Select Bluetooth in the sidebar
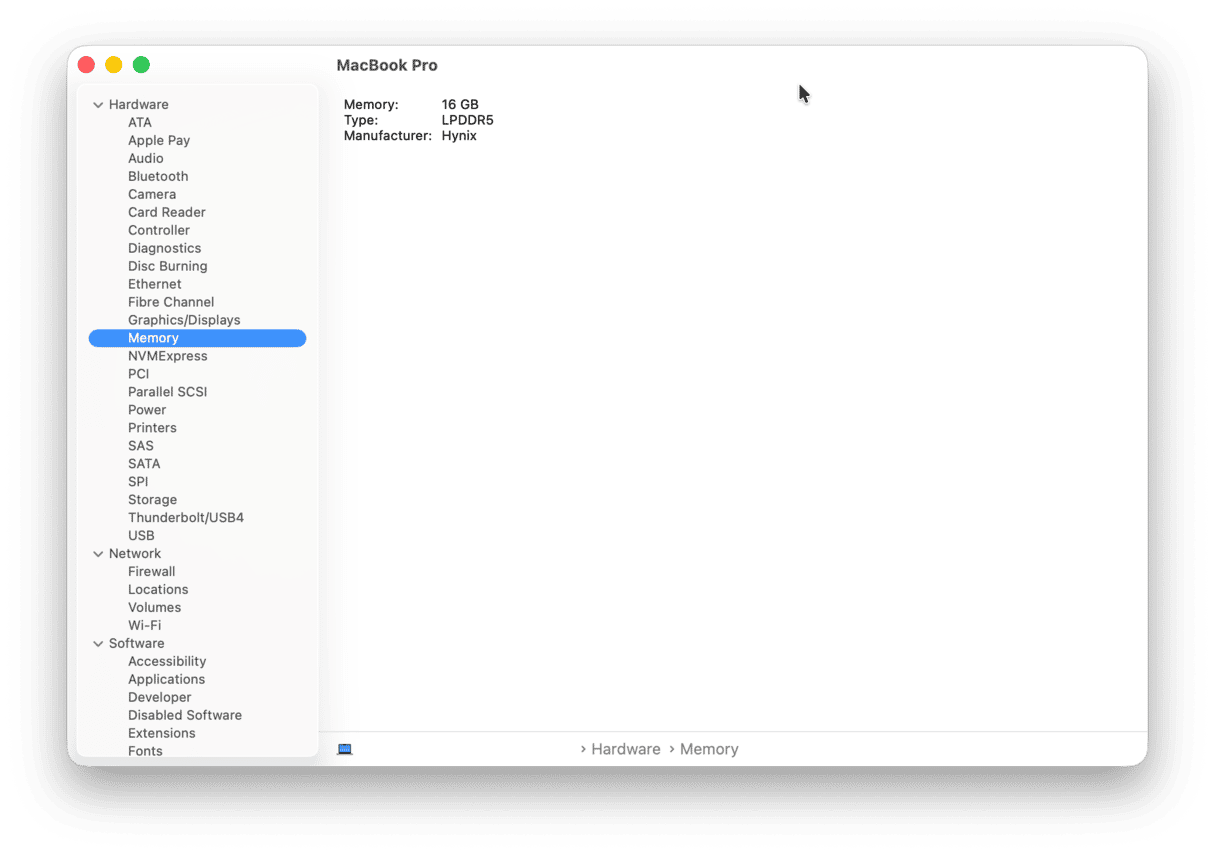This screenshot has width=1215, height=855. pos(158,176)
